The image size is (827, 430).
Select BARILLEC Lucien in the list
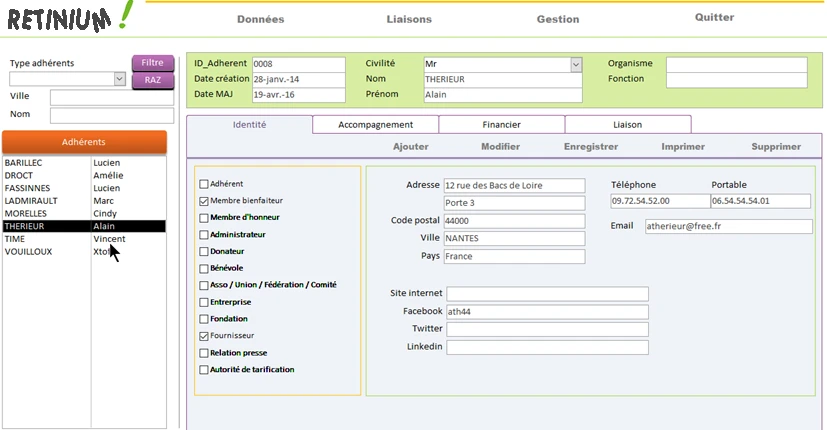[x=84, y=163]
